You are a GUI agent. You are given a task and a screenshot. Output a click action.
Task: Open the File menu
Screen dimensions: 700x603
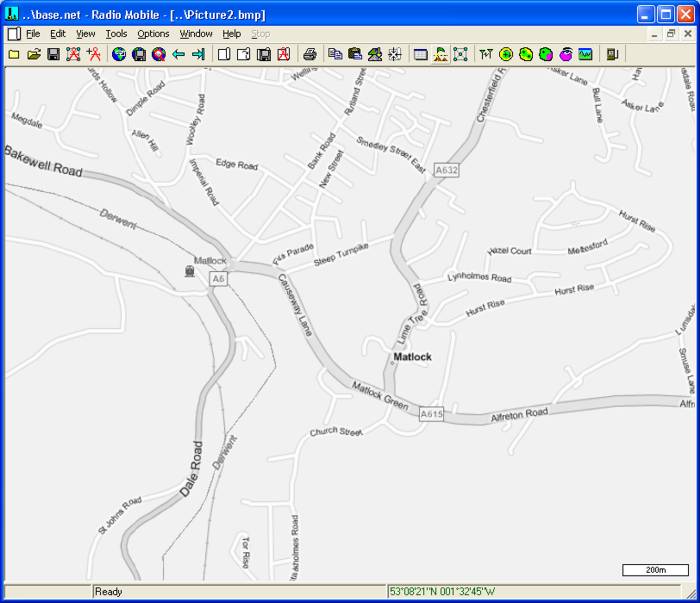tap(33, 34)
